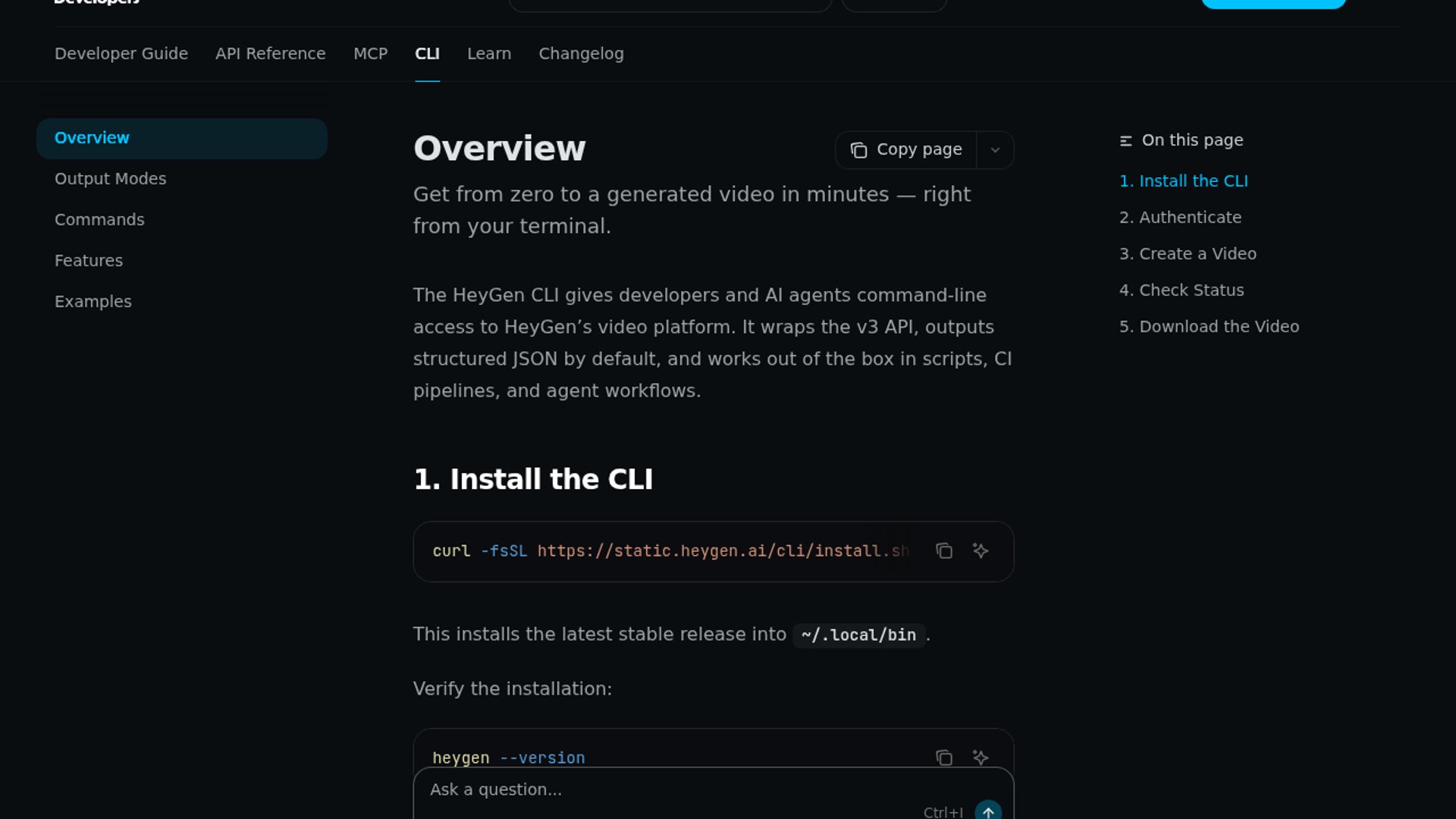Screen dimensions: 1456x819
Task: Open the search bar at the top
Action: 670,4
